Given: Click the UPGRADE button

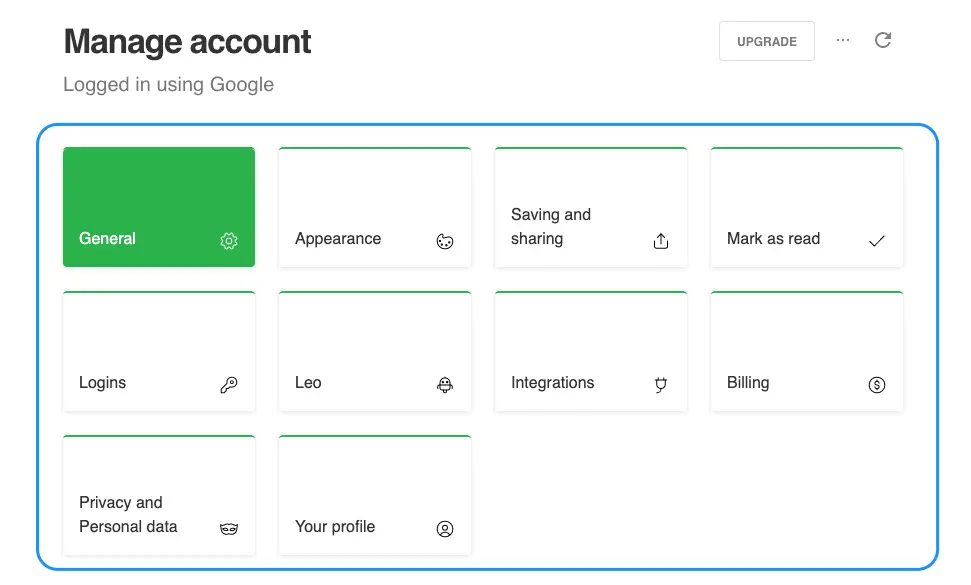Looking at the screenshot, I should tap(767, 41).
